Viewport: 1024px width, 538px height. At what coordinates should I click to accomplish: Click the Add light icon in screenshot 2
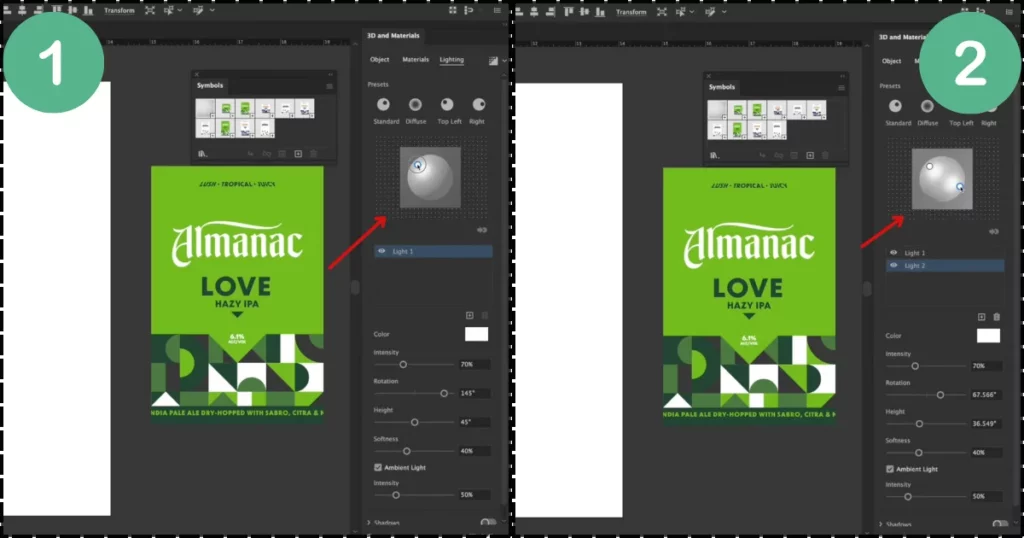pos(982,317)
